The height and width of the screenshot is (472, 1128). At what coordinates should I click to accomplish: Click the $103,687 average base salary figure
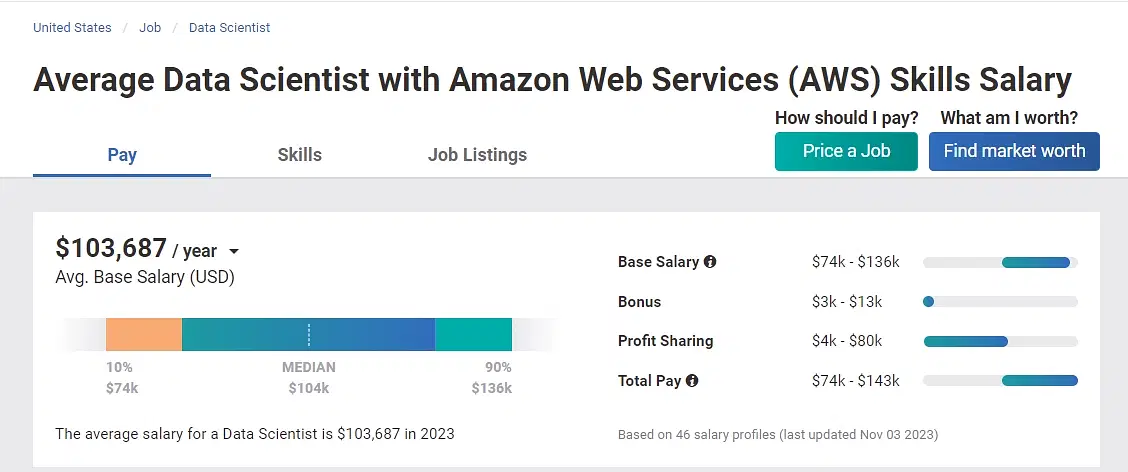pos(111,248)
